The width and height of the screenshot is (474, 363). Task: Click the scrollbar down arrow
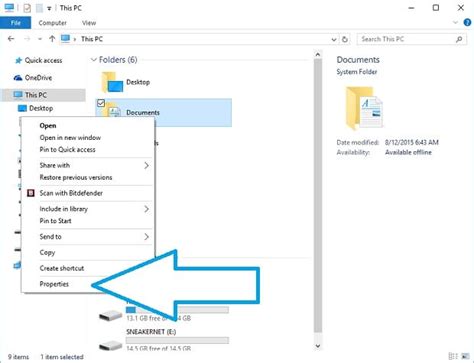(318, 346)
